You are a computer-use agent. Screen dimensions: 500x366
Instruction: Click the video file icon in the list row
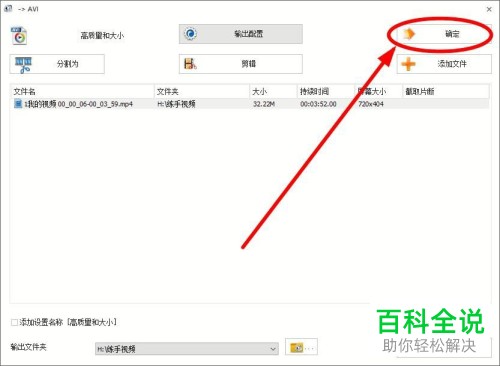[x=18, y=103]
